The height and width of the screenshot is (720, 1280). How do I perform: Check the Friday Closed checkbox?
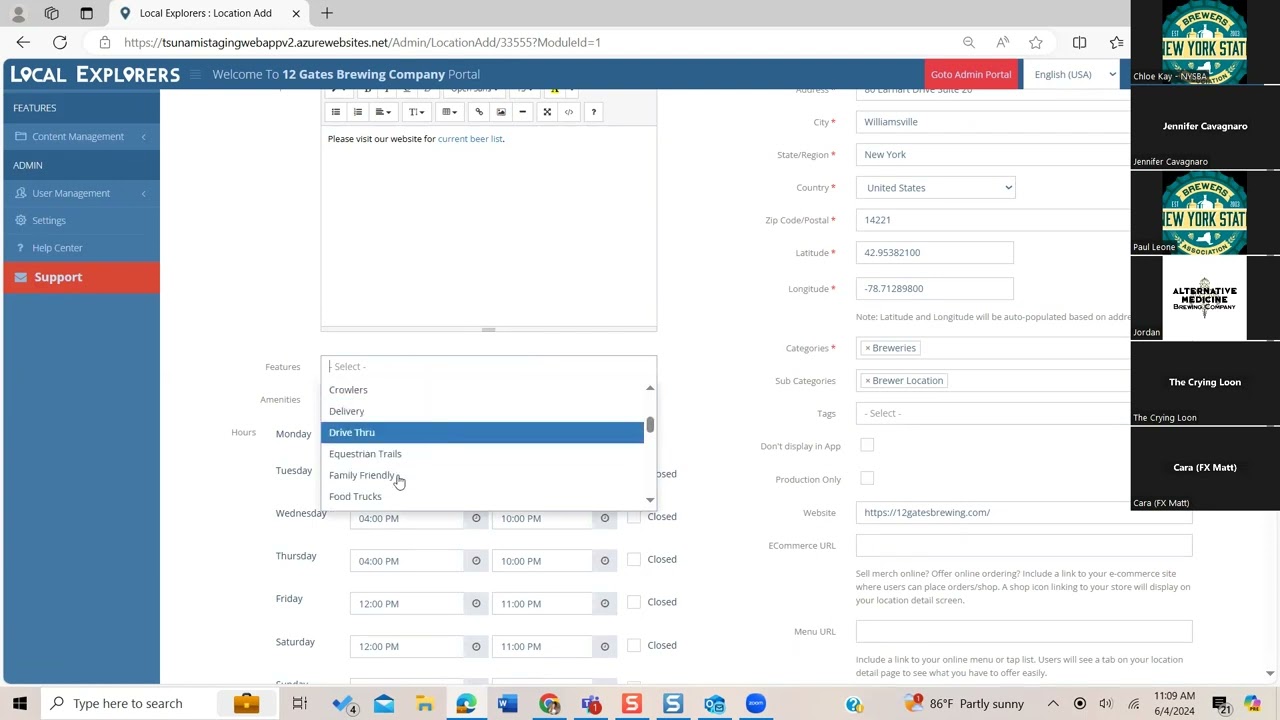click(634, 602)
